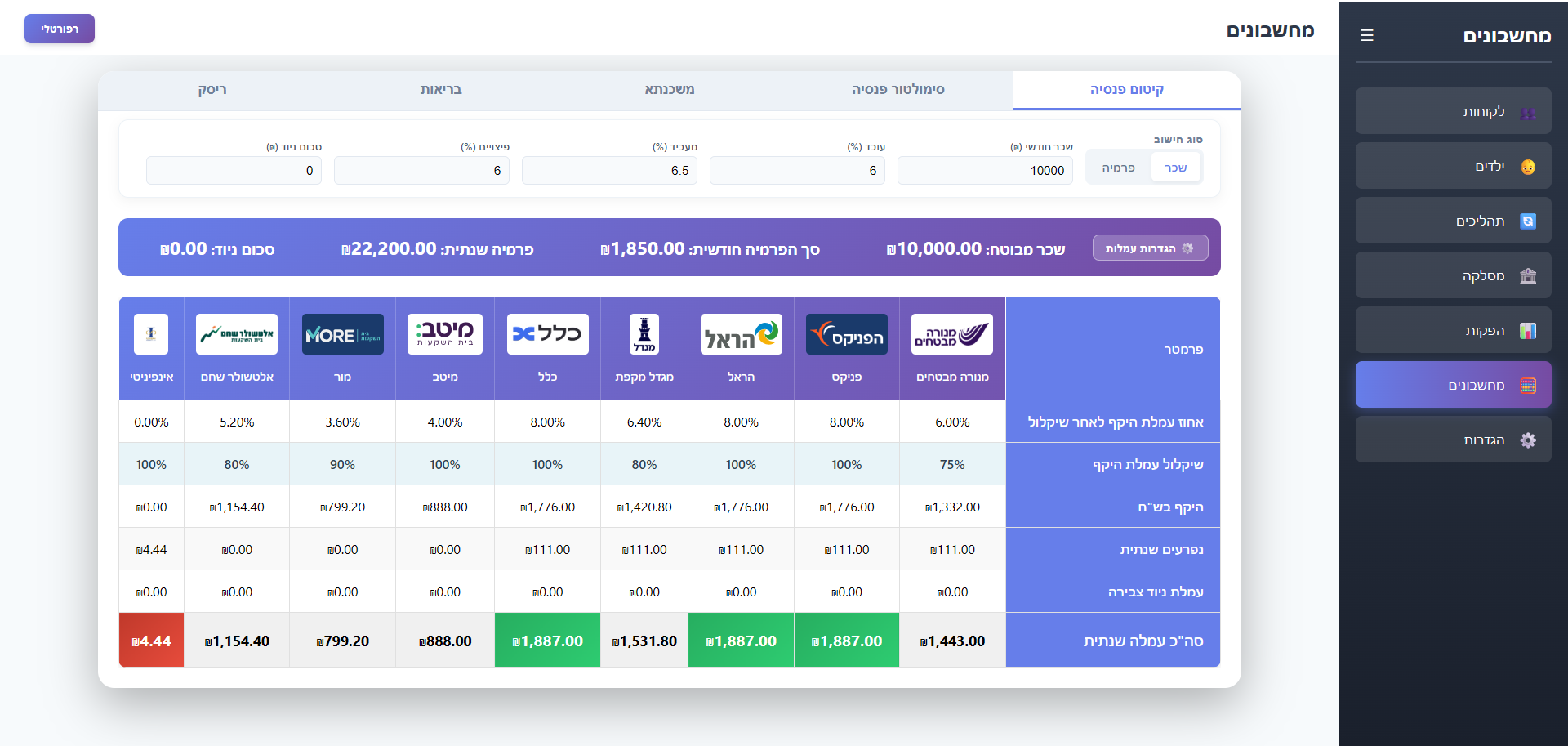Open הגדרות עמלות settings button
The width and height of the screenshot is (1568, 746).
[1151, 248]
